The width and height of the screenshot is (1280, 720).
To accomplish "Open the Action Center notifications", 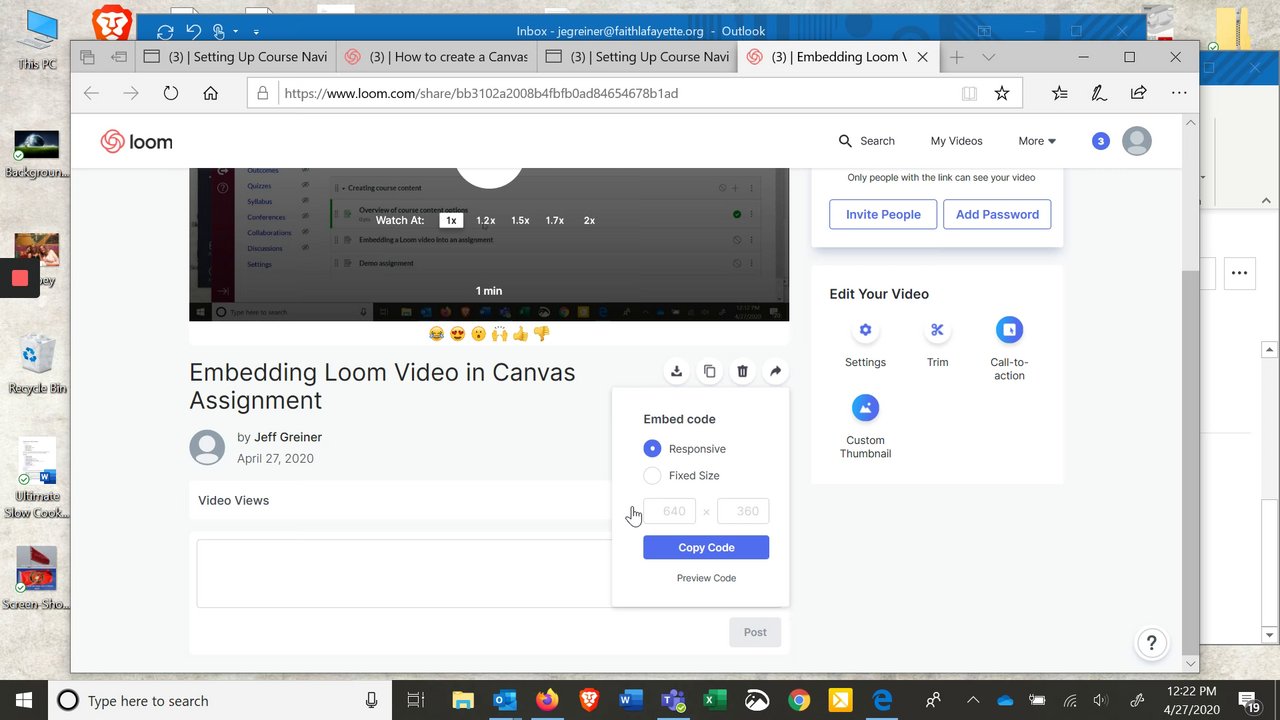I will pyautogui.click(x=1249, y=700).
